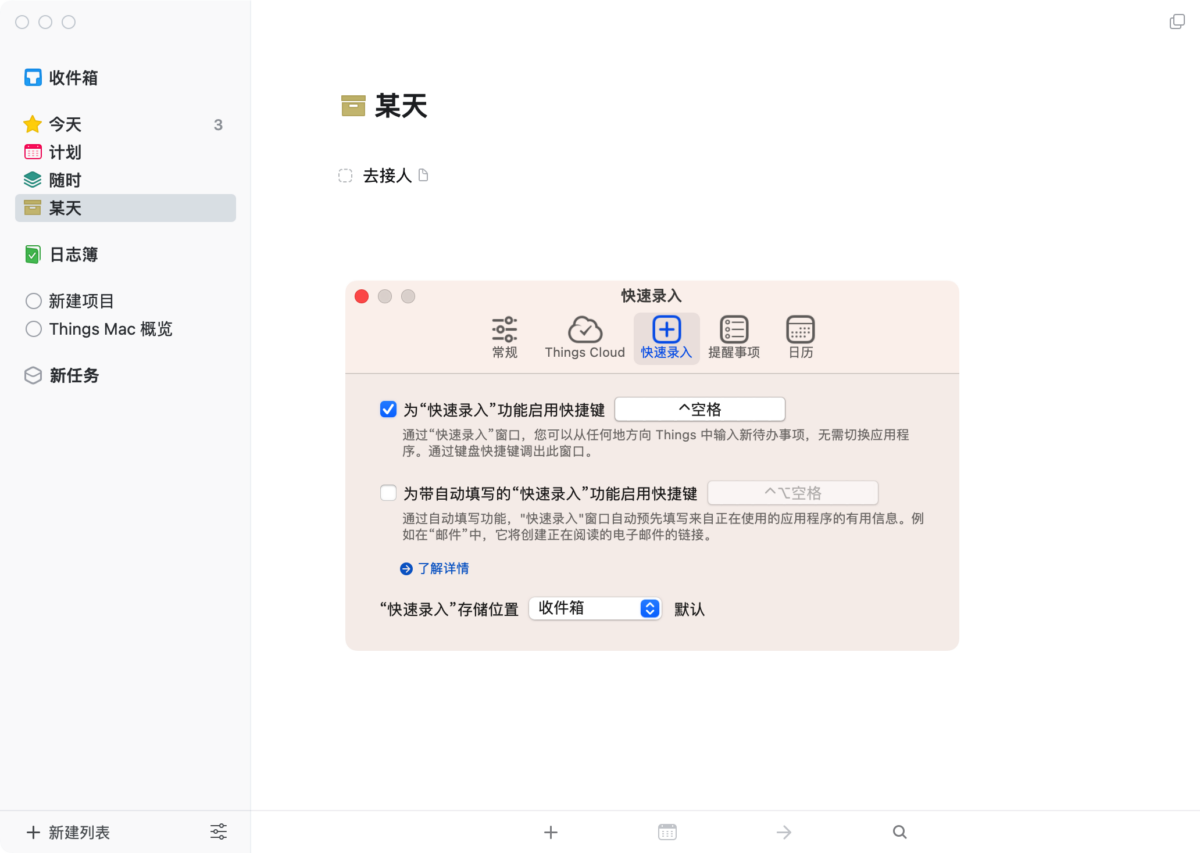Open search with magnifier toolbar icon
Image resolution: width=1200 pixels, height=853 pixels.
click(900, 832)
